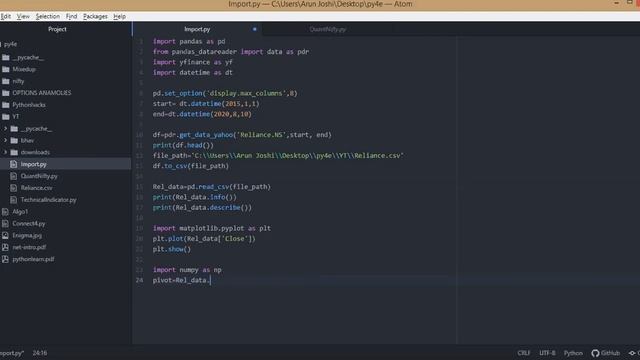Click the top-level __pycache__ folder icon
Image resolution: width=640 pixels, height=360 pixels.
(6, 58)
